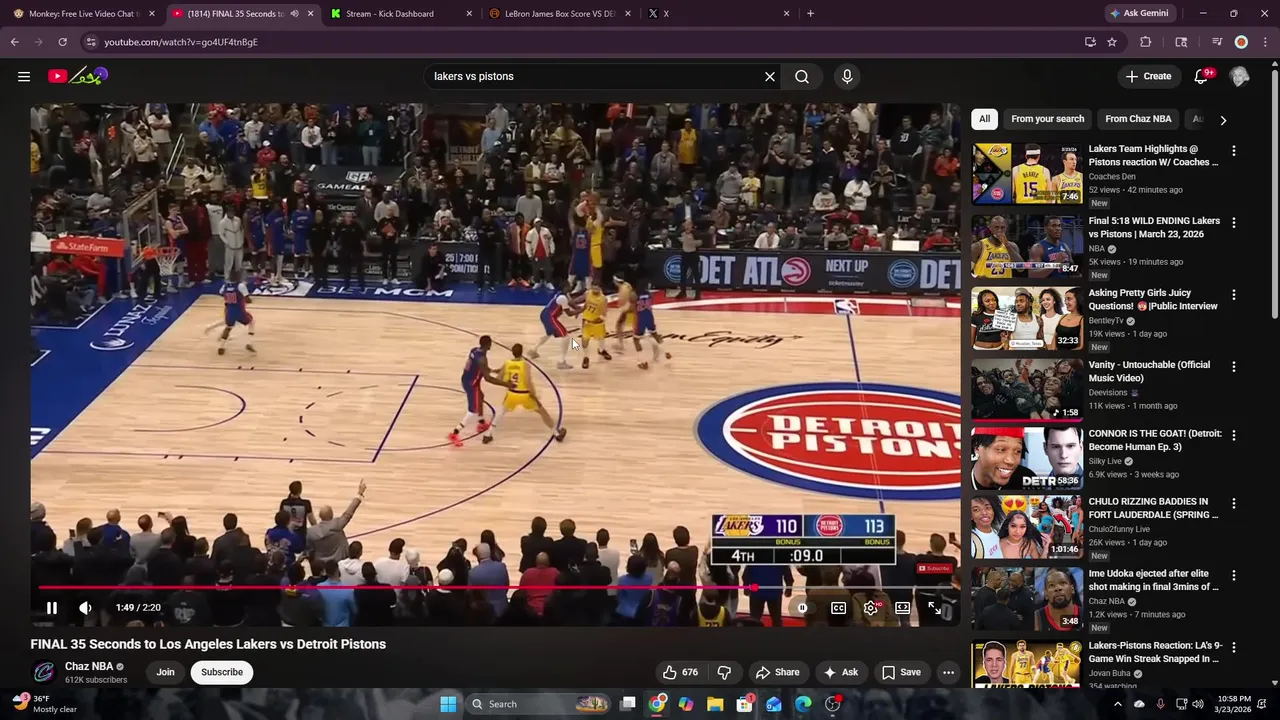Open a new browser tab
Screen dimensions: 1280x720
(810, 14)
